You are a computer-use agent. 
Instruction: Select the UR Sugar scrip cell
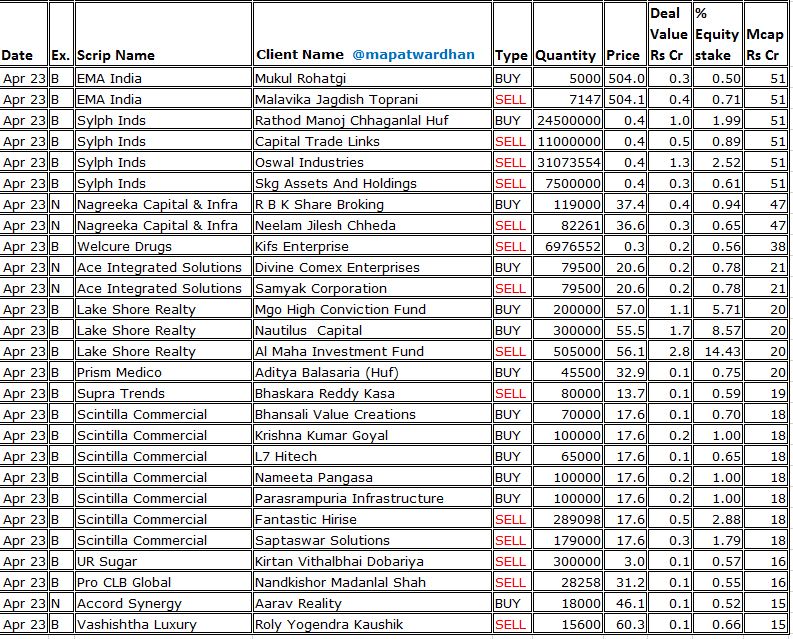(x=163, y=561)
